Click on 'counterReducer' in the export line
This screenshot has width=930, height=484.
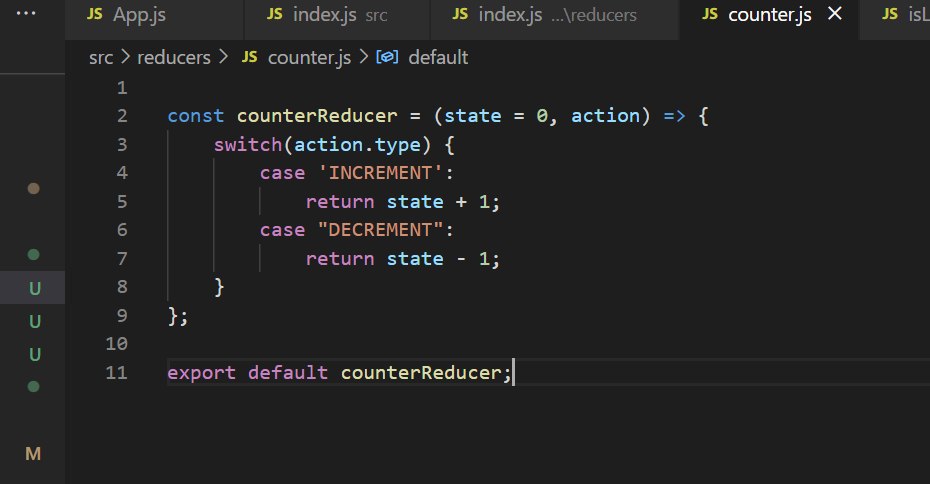(421, 373)
